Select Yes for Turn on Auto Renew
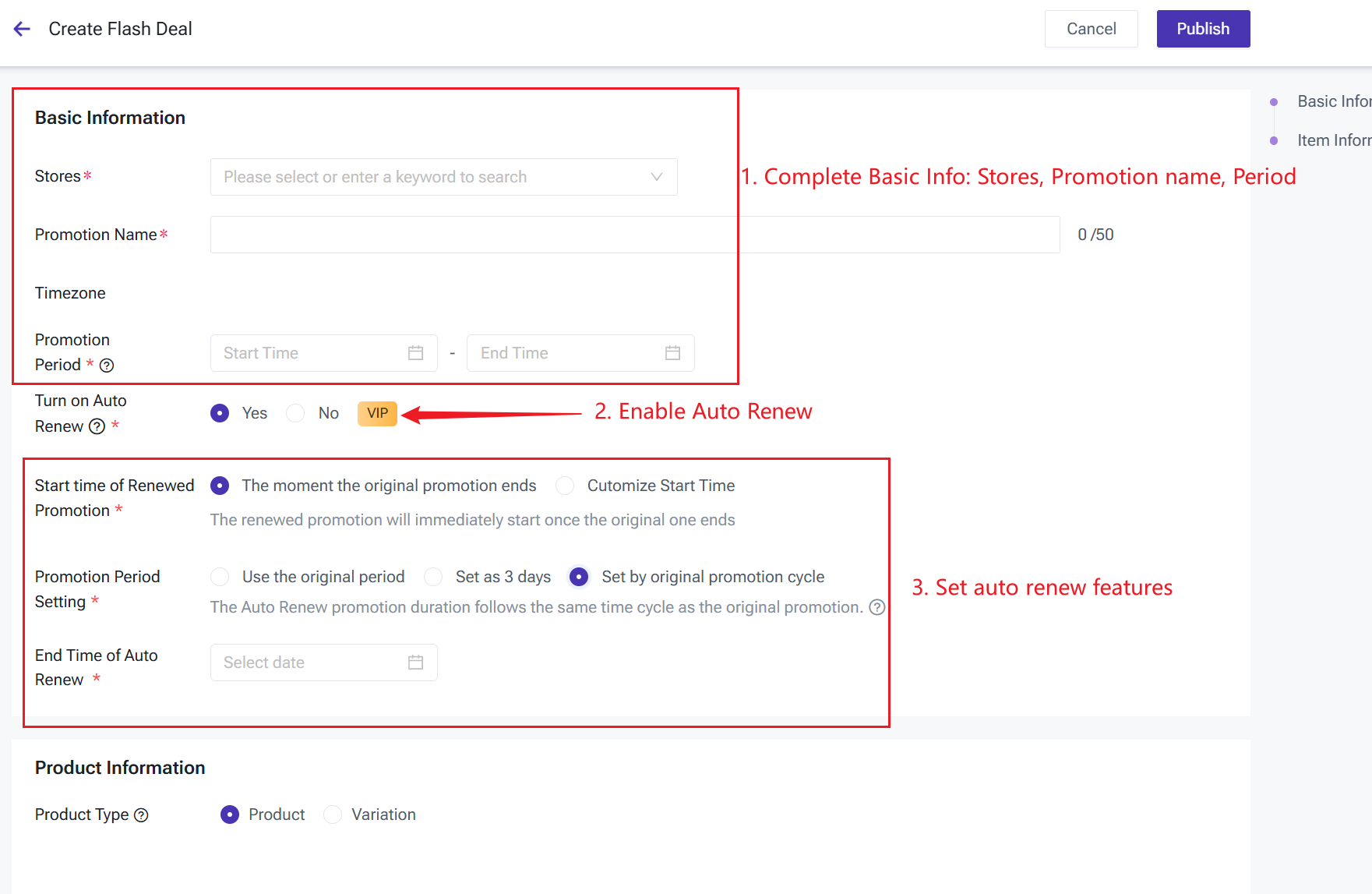The height and width of the screenshot is (894, 1372). click(220, 413)
